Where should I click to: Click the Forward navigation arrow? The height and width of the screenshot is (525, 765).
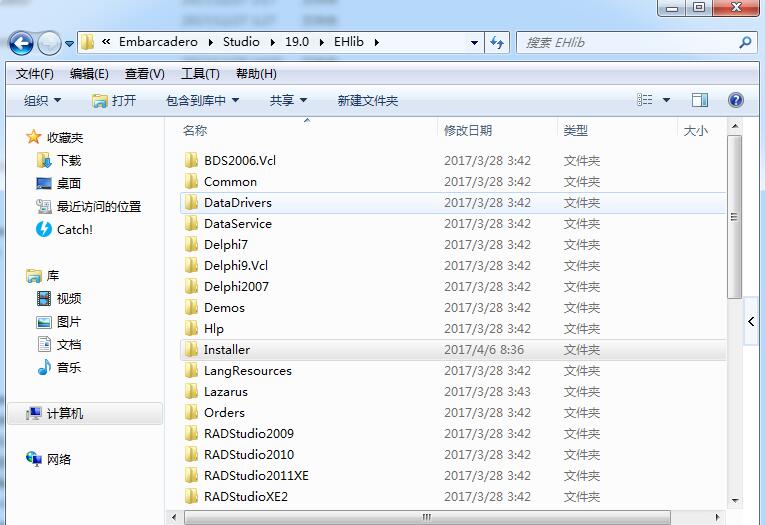pyautogui.click(x=49, y=43)
